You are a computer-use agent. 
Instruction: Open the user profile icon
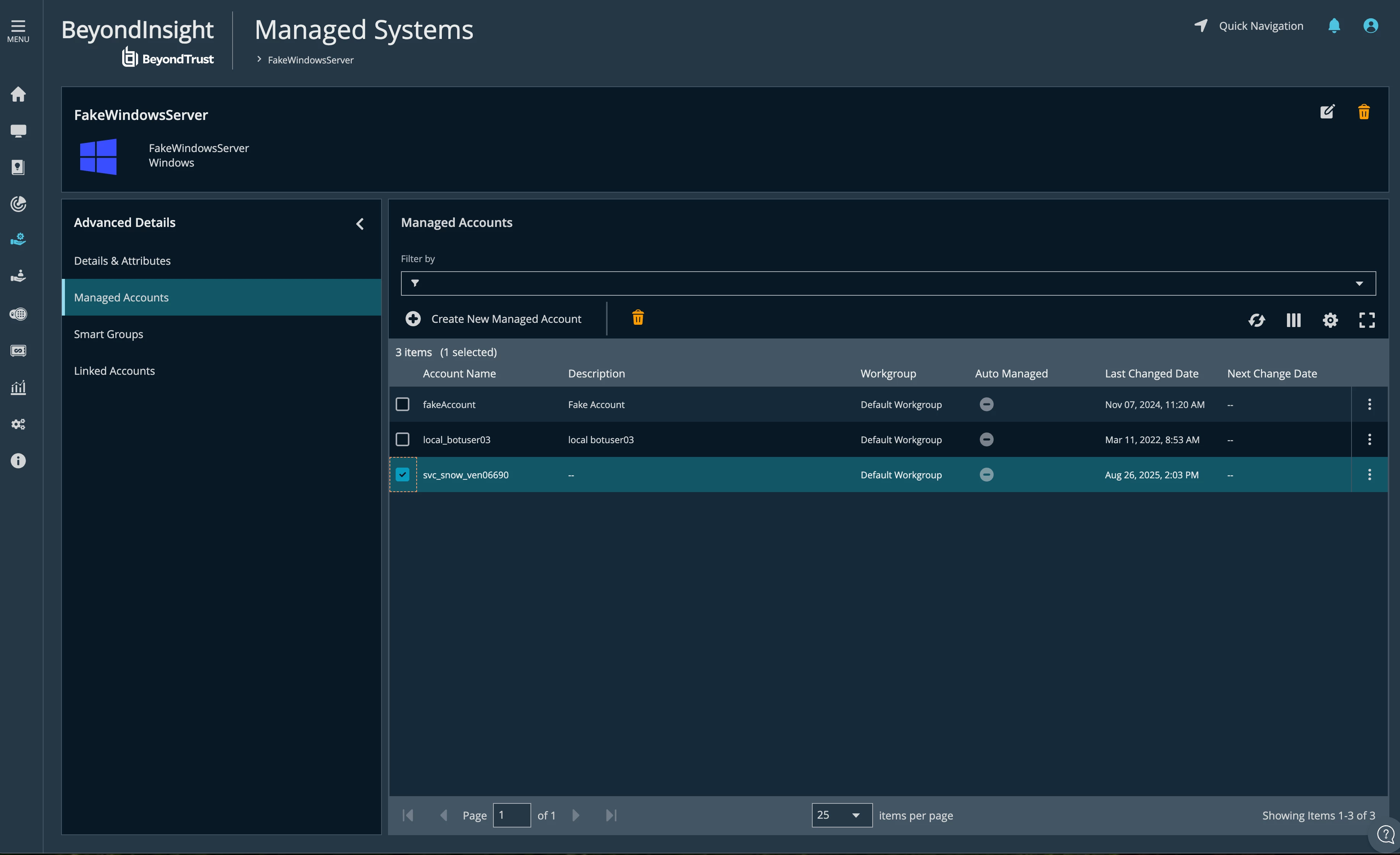pos(1371,26)
